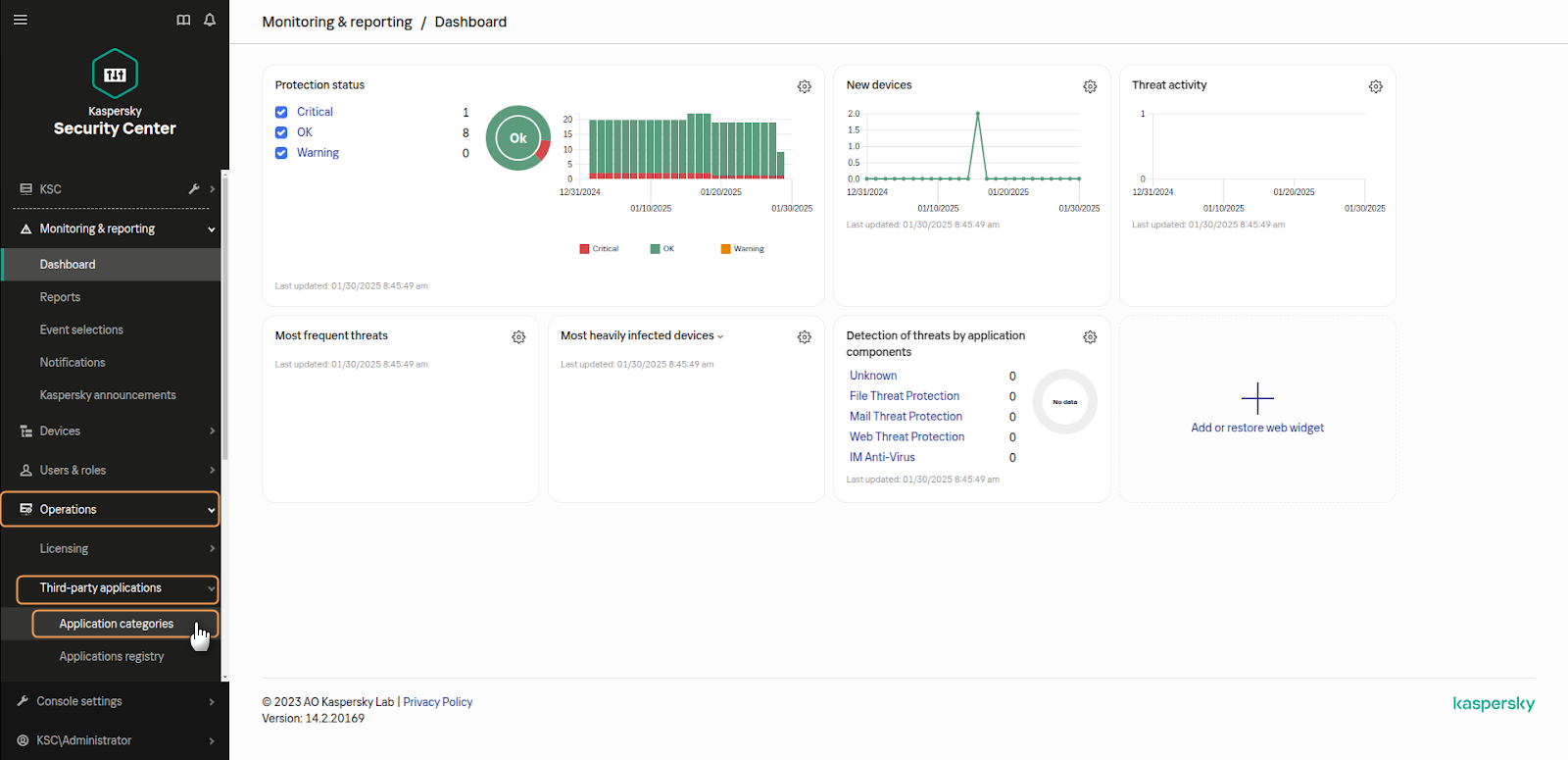Click the Privacy Policy link
The image size is (1568, 760).
(x=437, y=702)
